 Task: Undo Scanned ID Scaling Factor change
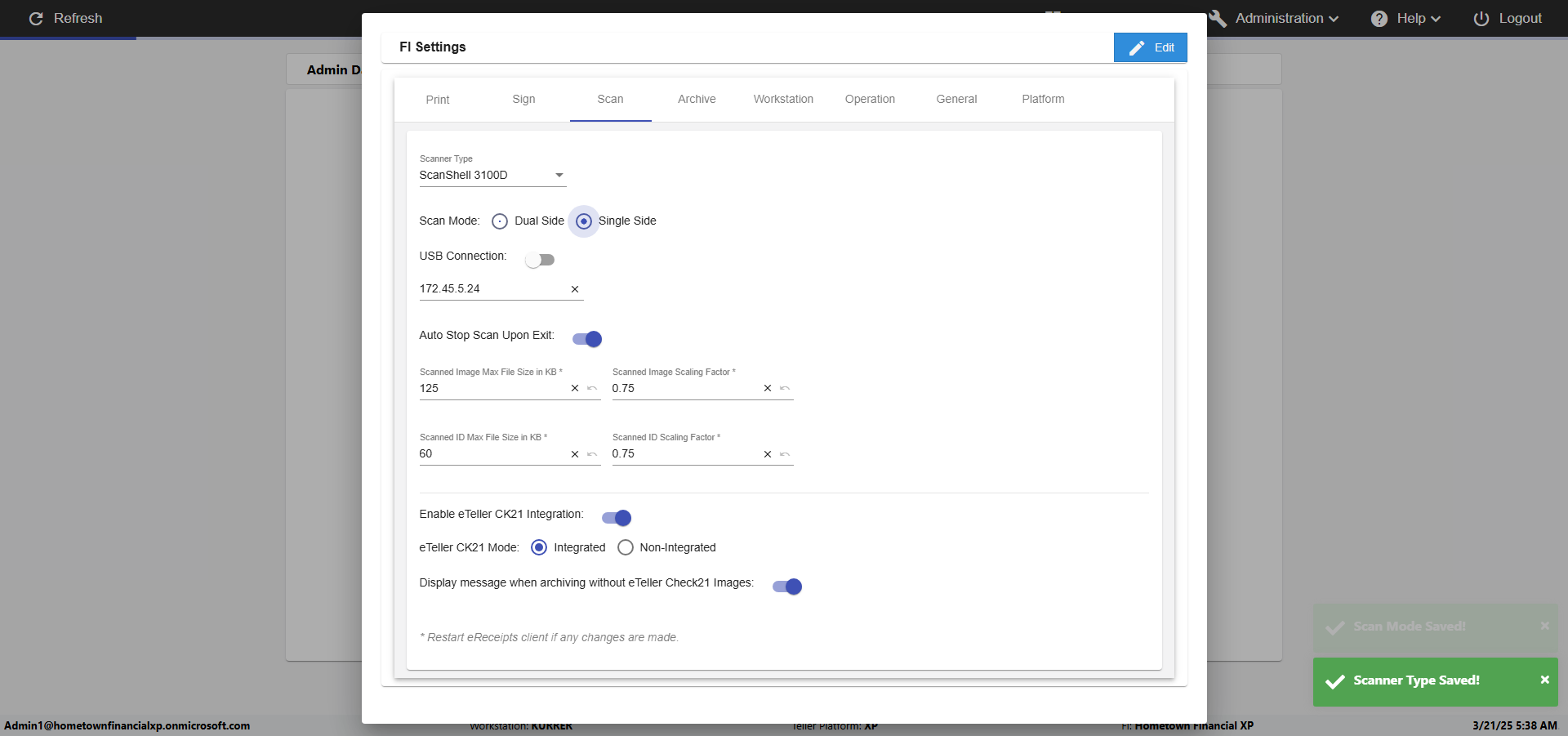(785, 454)
